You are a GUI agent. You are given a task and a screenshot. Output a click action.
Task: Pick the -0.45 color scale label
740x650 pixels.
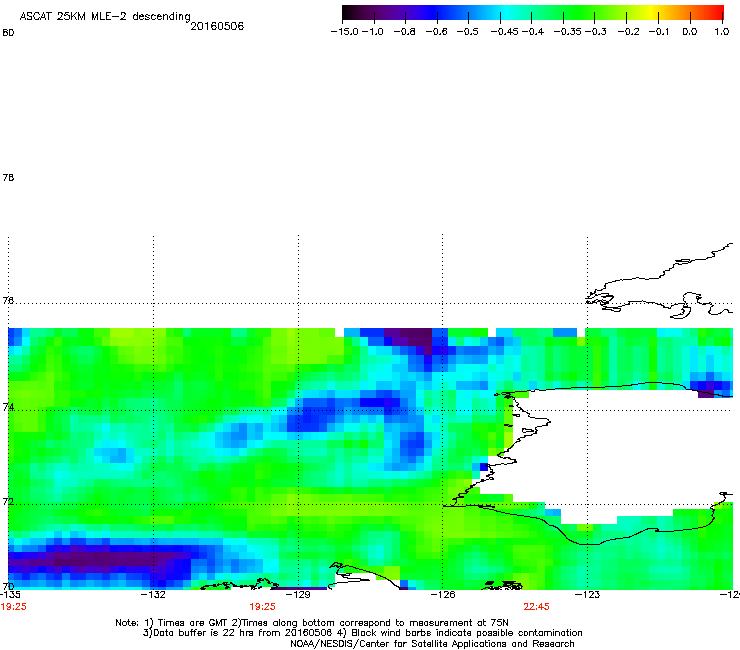tap(504, 32)
